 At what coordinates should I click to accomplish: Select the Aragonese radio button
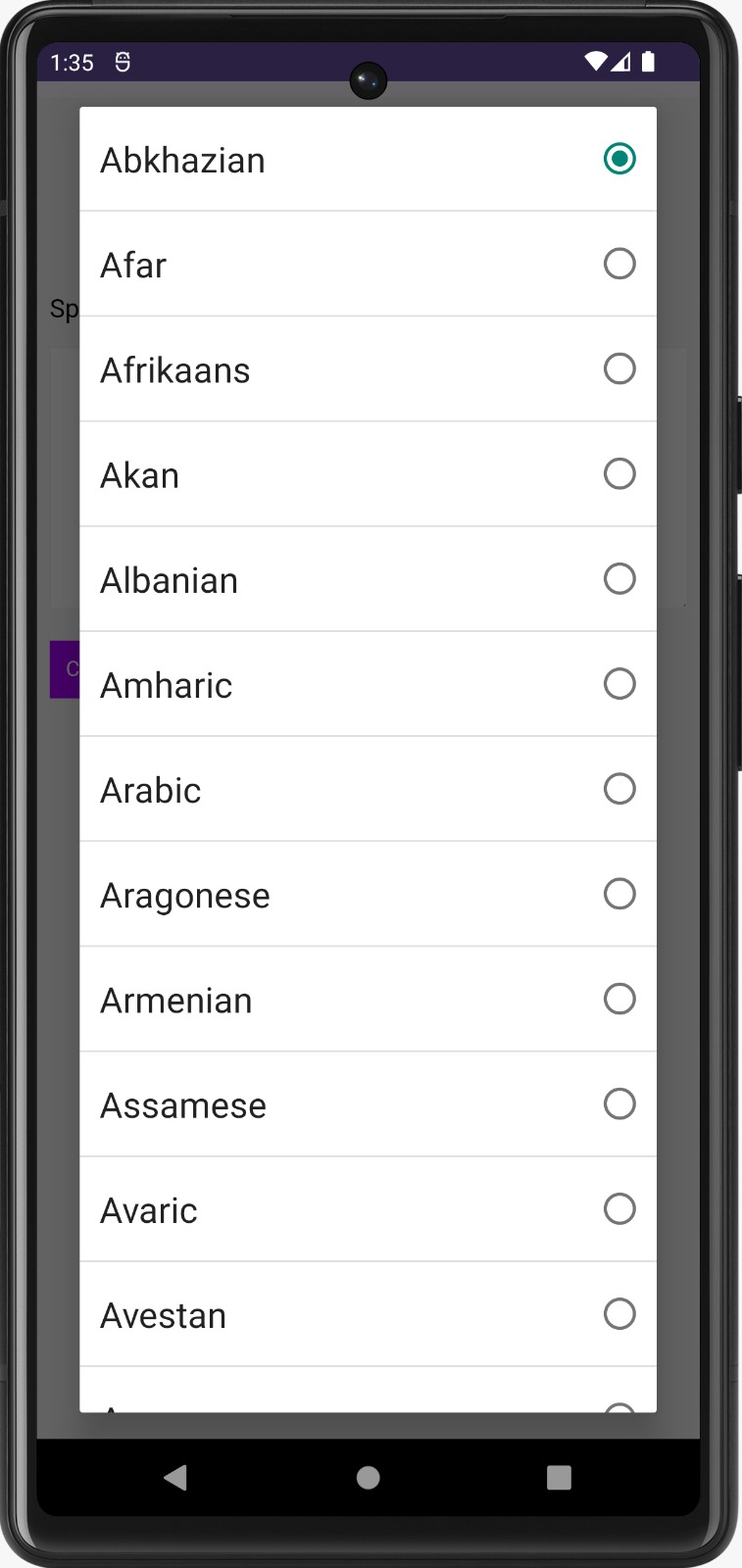619,894
